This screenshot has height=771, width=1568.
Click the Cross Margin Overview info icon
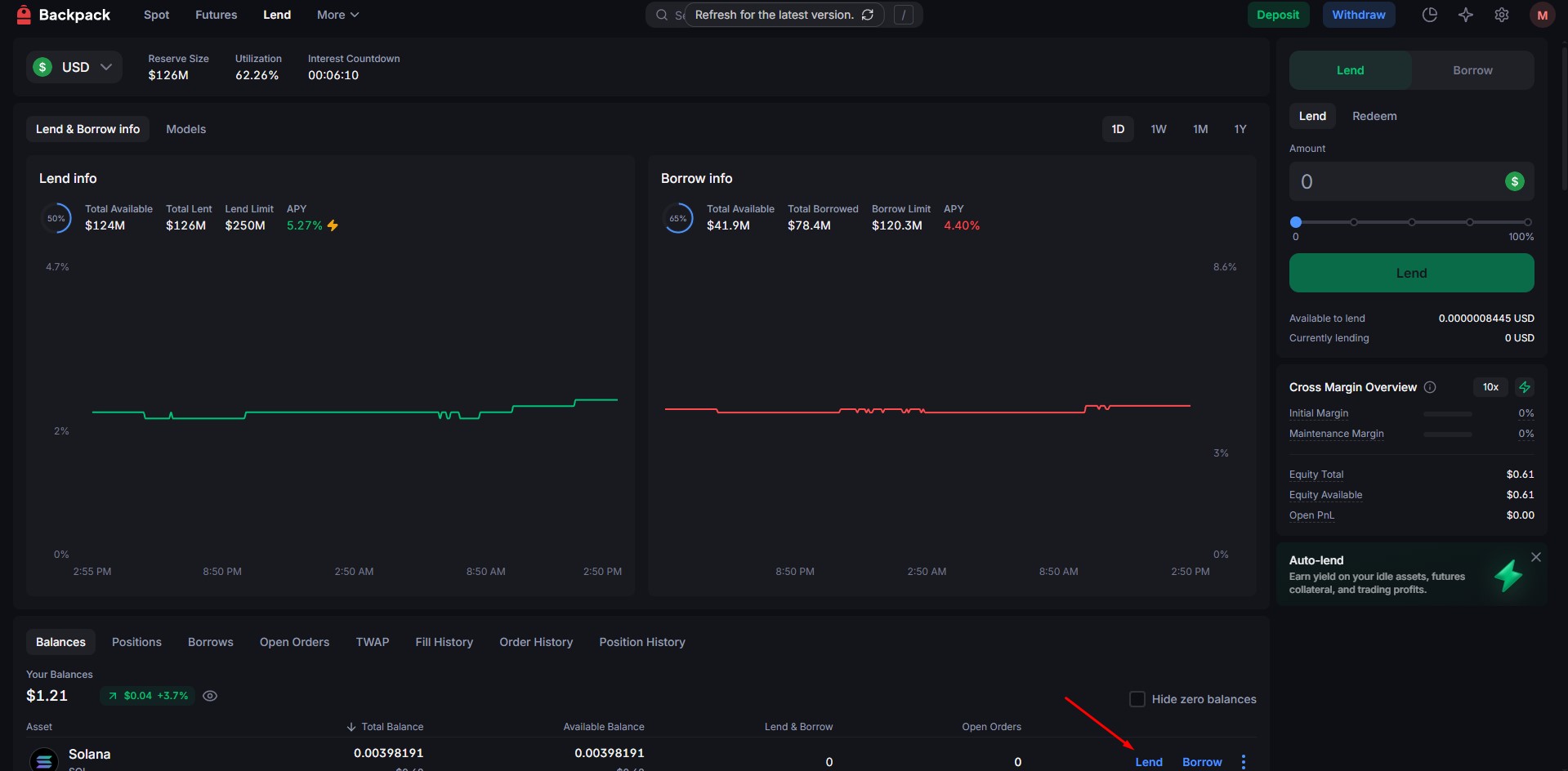1430,387
